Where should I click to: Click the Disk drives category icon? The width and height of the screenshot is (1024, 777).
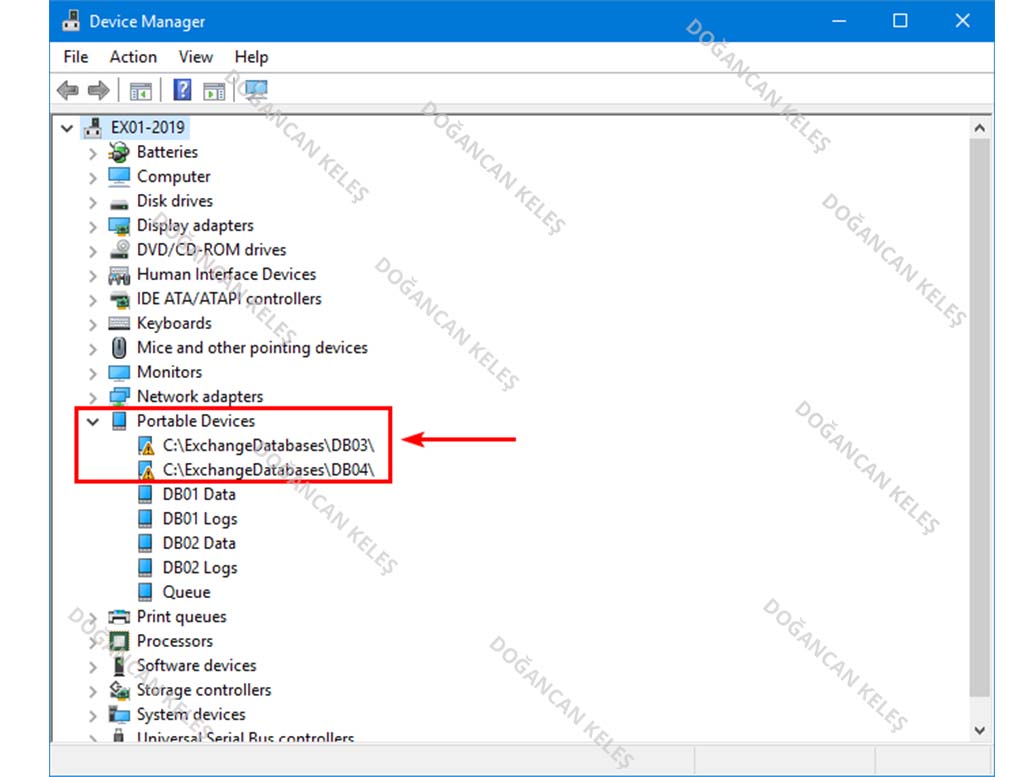pyautogui.click(x=119, y=203)
